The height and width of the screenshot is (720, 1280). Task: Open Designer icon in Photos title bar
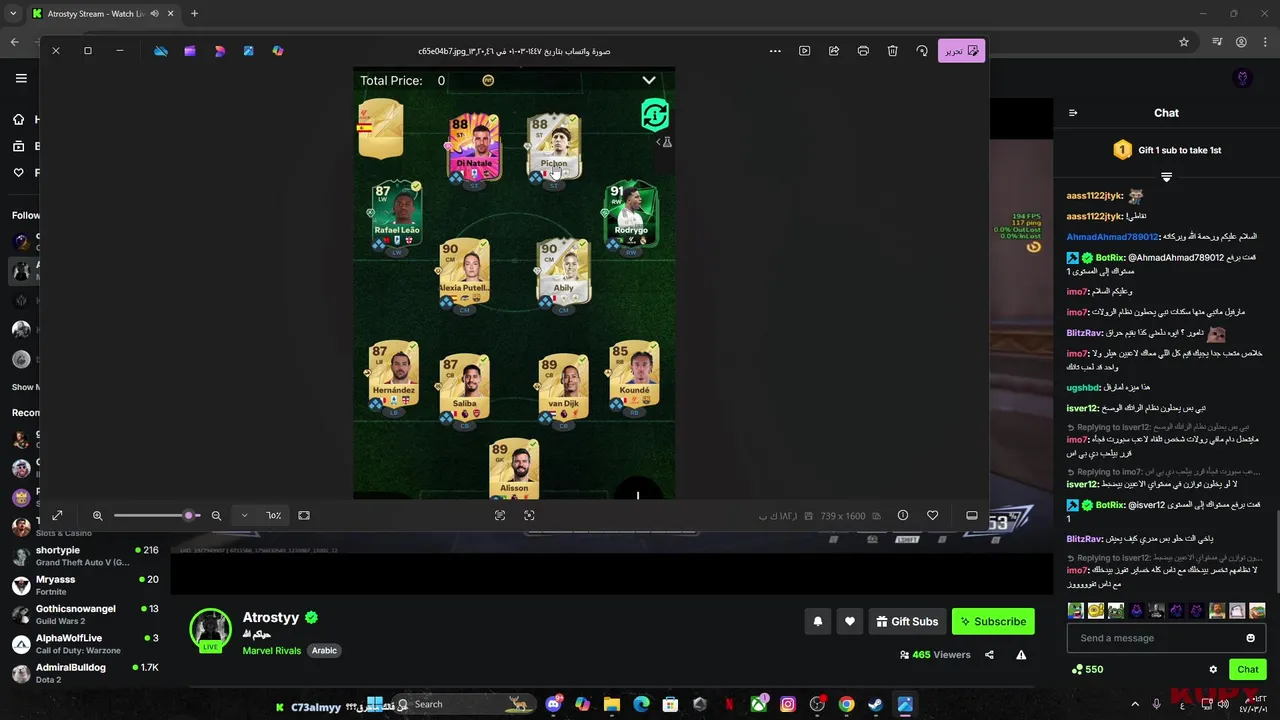[x=219, y=51]
